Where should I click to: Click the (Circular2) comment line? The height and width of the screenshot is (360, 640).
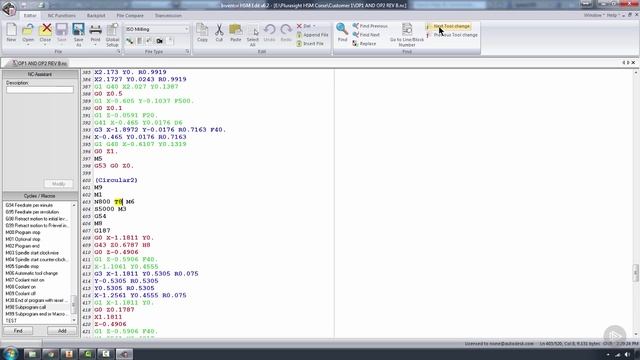click(x=116, y=180)
